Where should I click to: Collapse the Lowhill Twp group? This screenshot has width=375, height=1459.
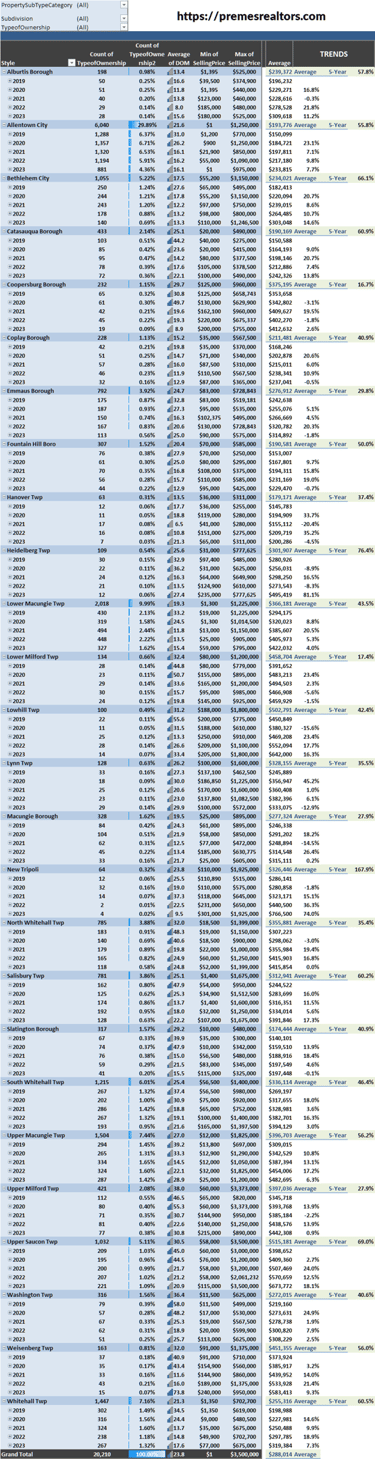[3, 709]
